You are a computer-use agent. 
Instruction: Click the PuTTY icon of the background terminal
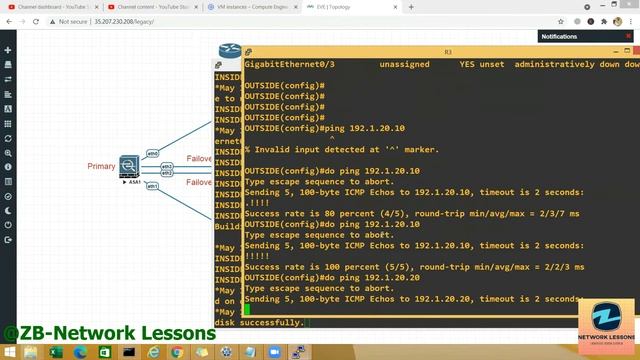coord(218,65)
